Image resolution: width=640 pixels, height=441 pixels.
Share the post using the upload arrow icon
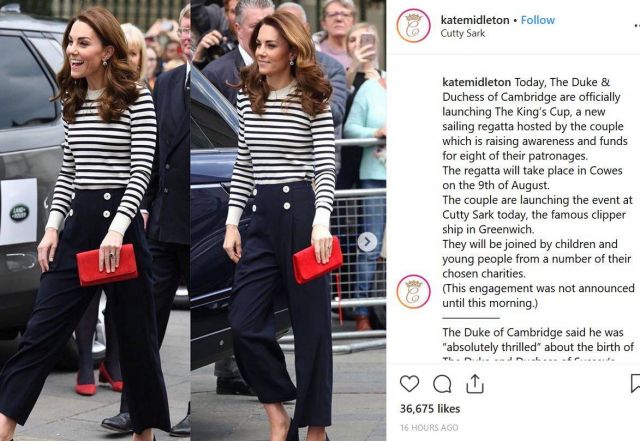(475, 384)
